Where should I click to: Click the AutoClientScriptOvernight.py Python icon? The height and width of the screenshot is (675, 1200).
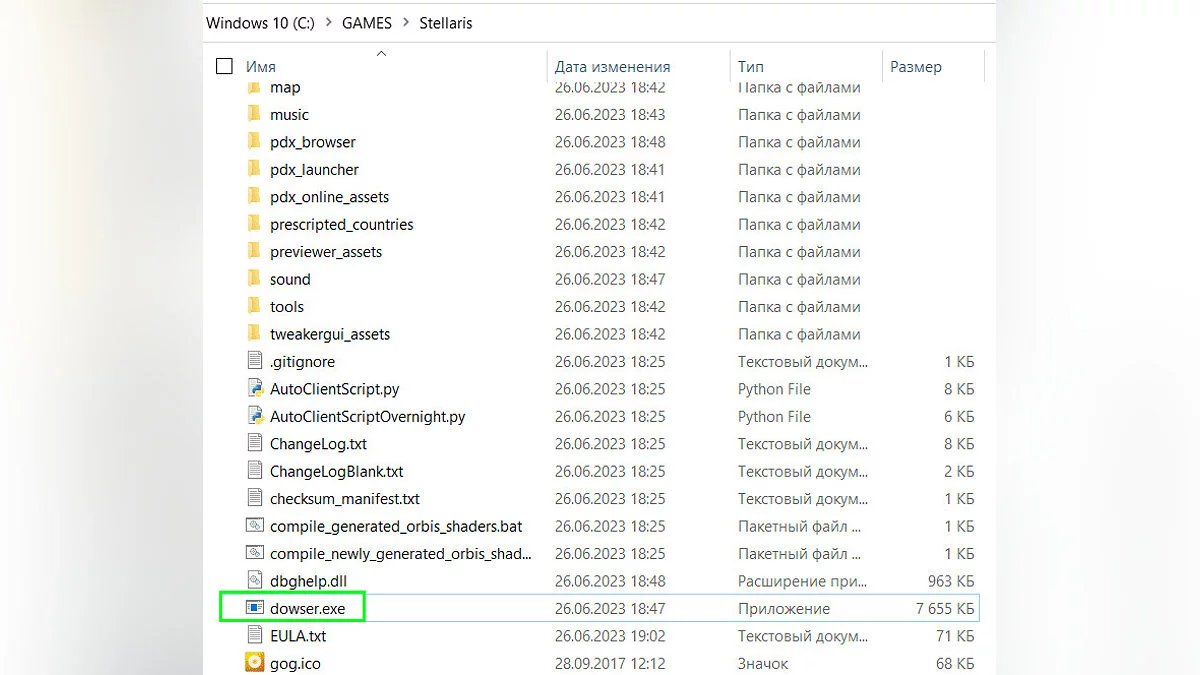point(254,416)
